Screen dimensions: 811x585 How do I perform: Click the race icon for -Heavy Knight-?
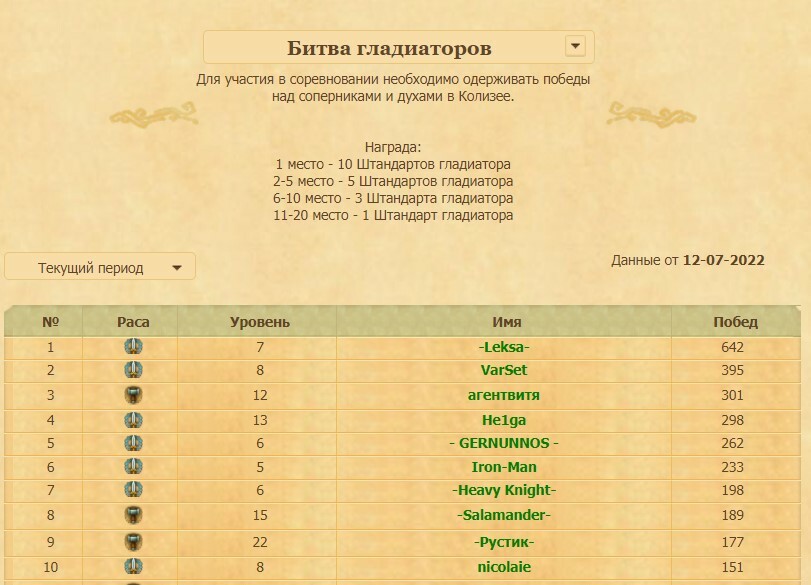[133, 490]
